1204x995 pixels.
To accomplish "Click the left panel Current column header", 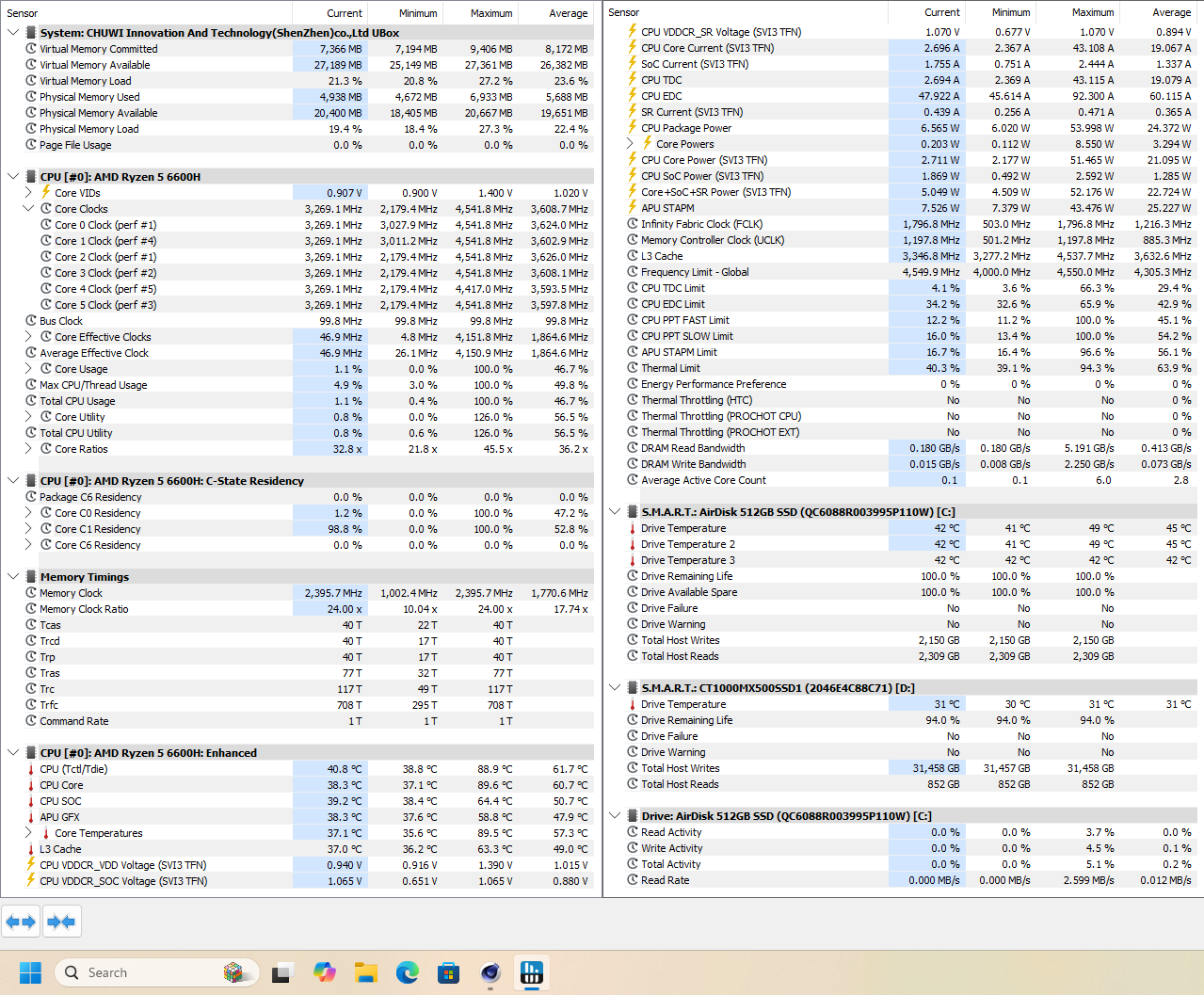I will pyautogui.click(x=329, y=13).
